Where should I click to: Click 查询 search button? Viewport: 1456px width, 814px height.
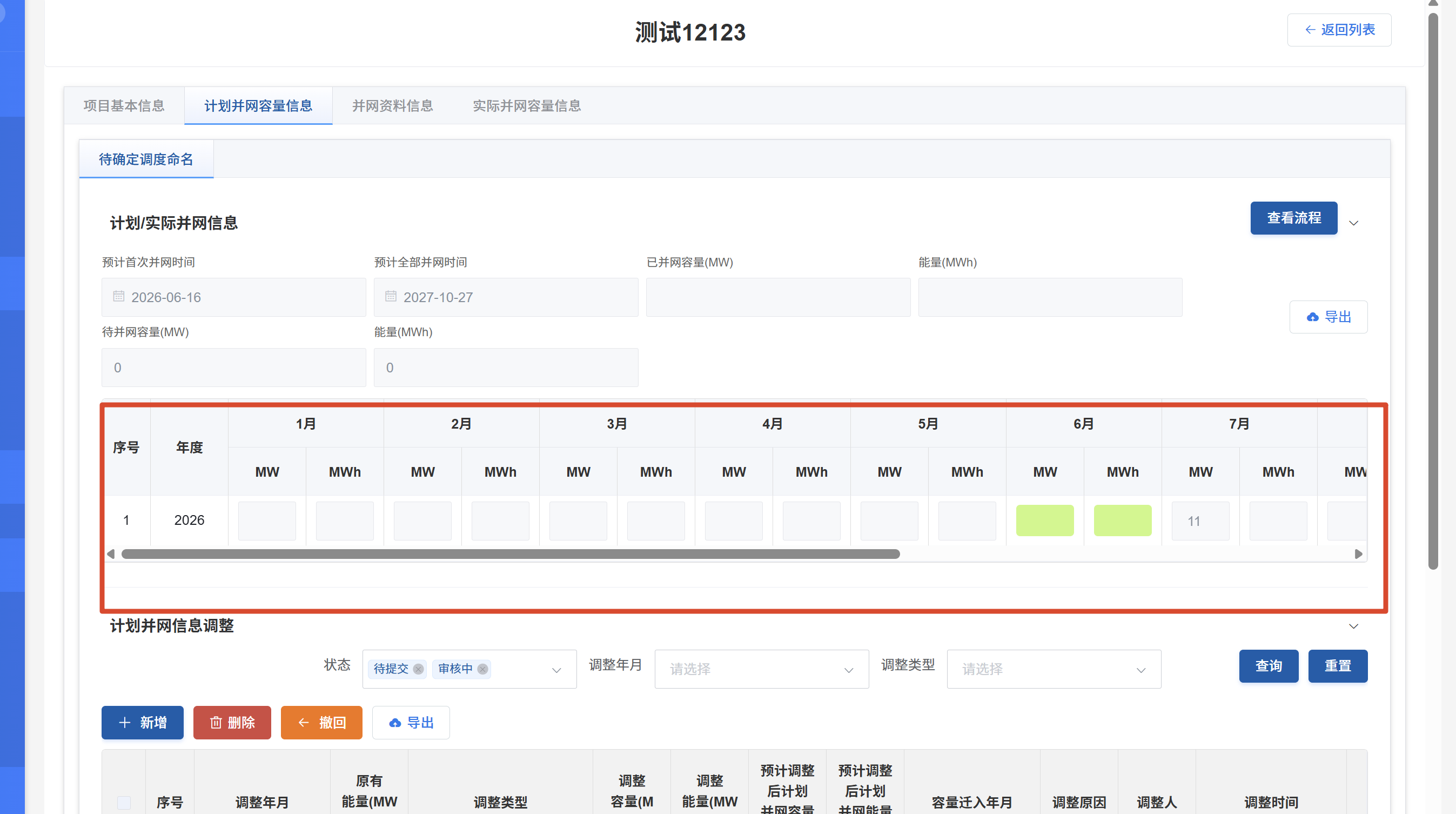coord(1269,666)
